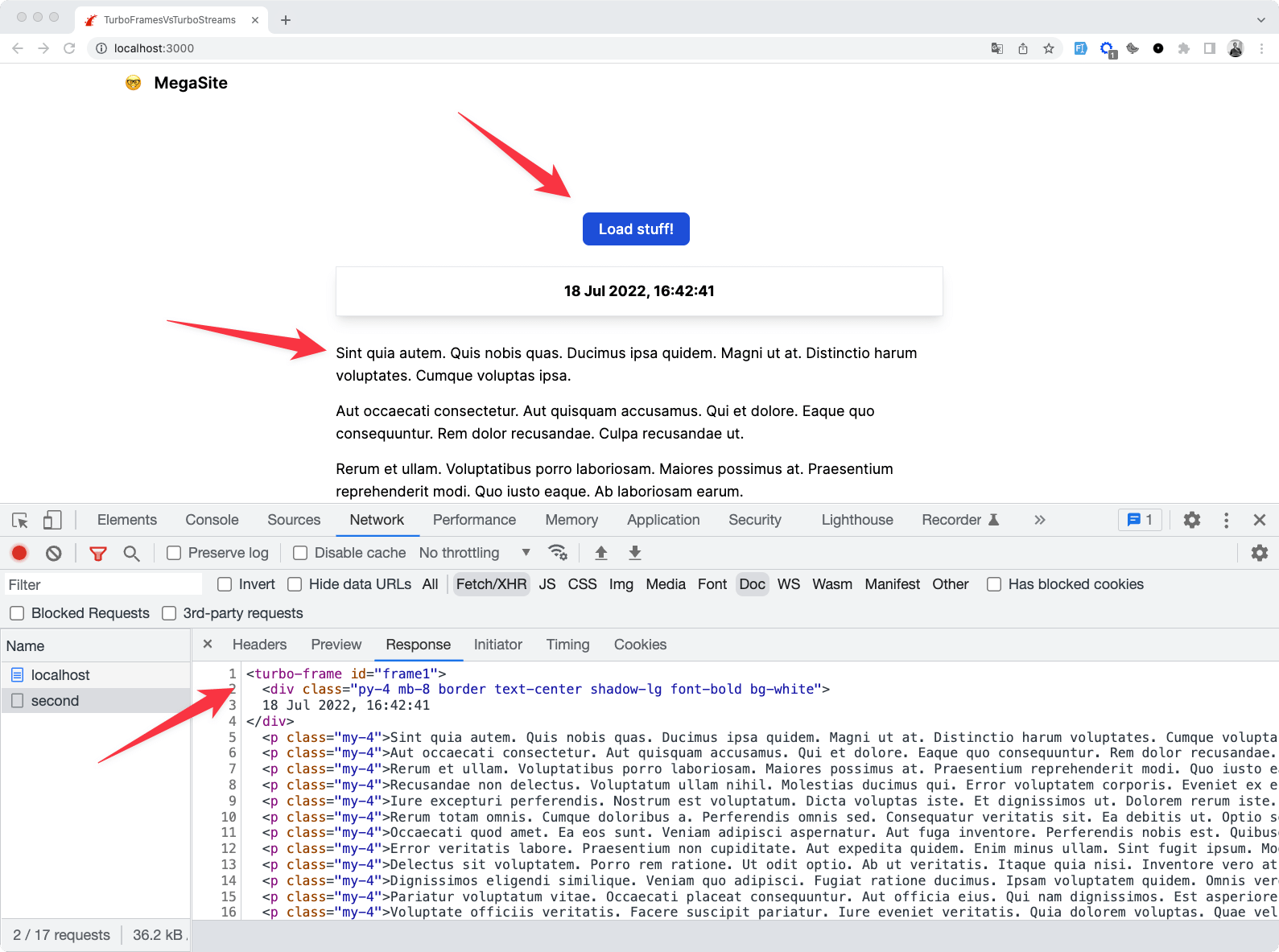Clear the network log

click(54, 553)
